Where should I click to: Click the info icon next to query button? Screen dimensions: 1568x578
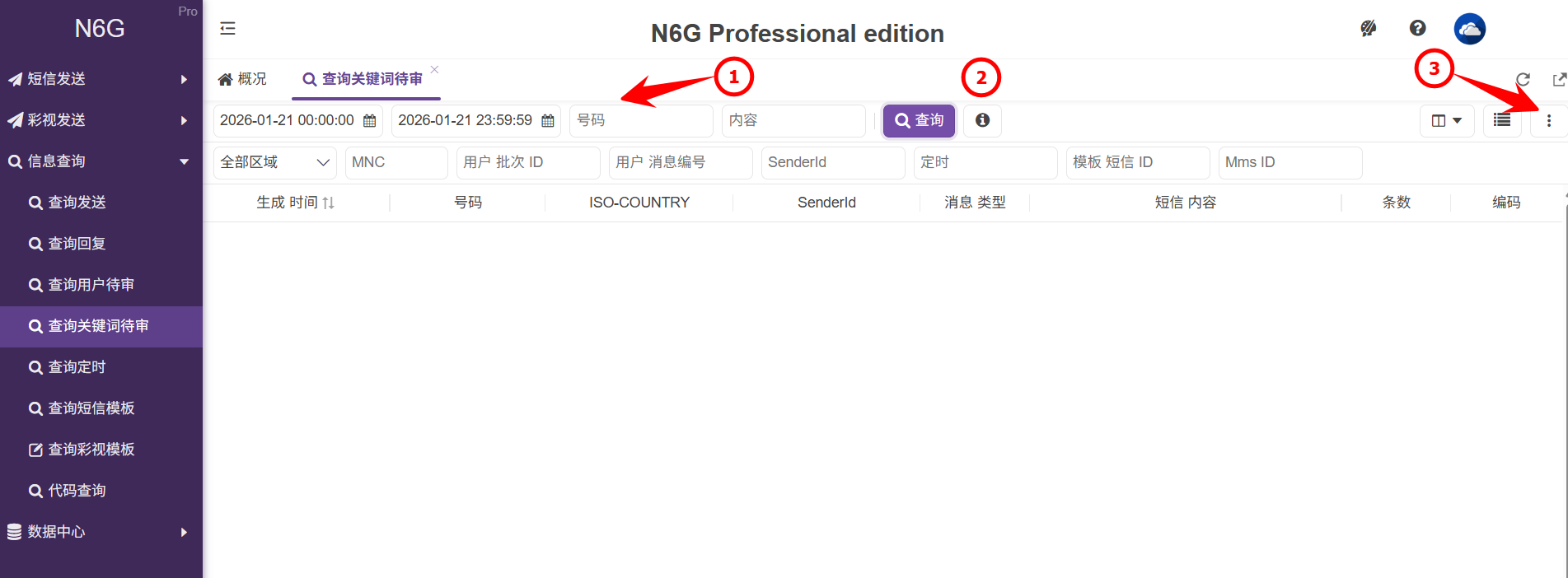click(x=982, y=120)
